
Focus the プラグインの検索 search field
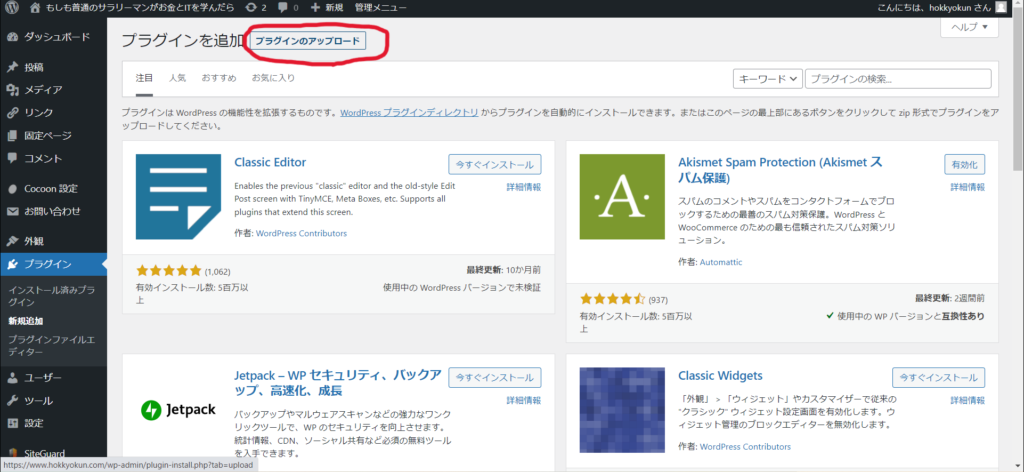898,78
